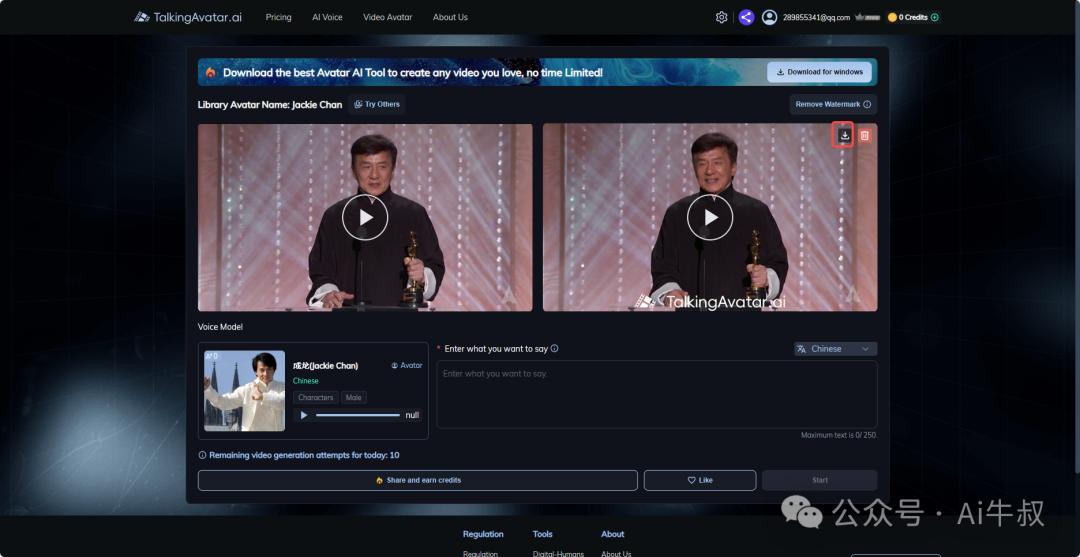Click the green Chinese language label
Viewport: 1080px width, 557px height.
(306, 381)
